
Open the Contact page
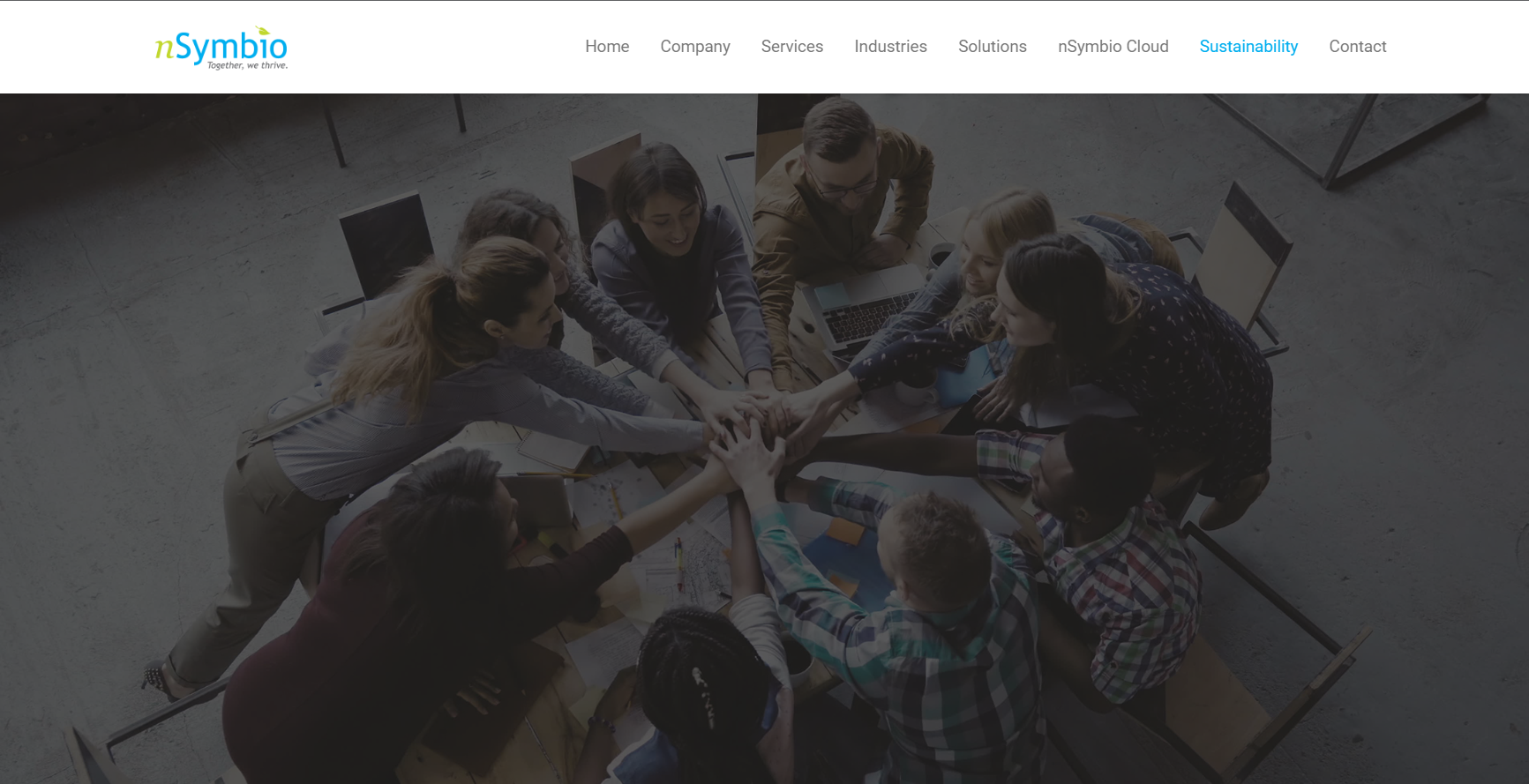(x=1358, y=47)
